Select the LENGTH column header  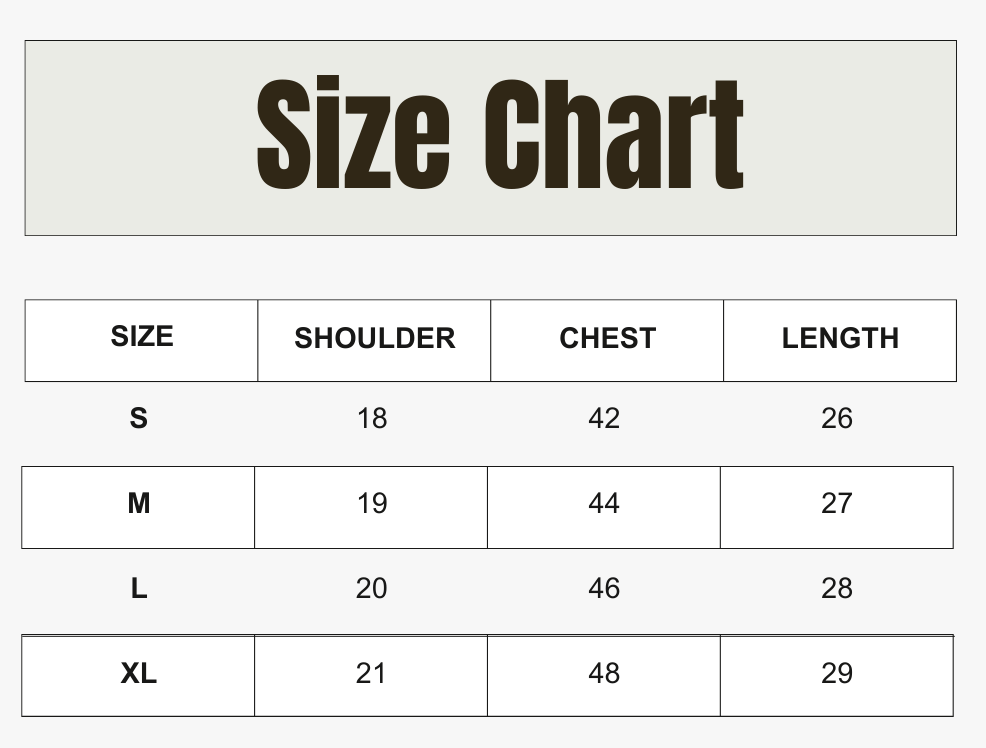pyautogui.click(x=840, y=341)
